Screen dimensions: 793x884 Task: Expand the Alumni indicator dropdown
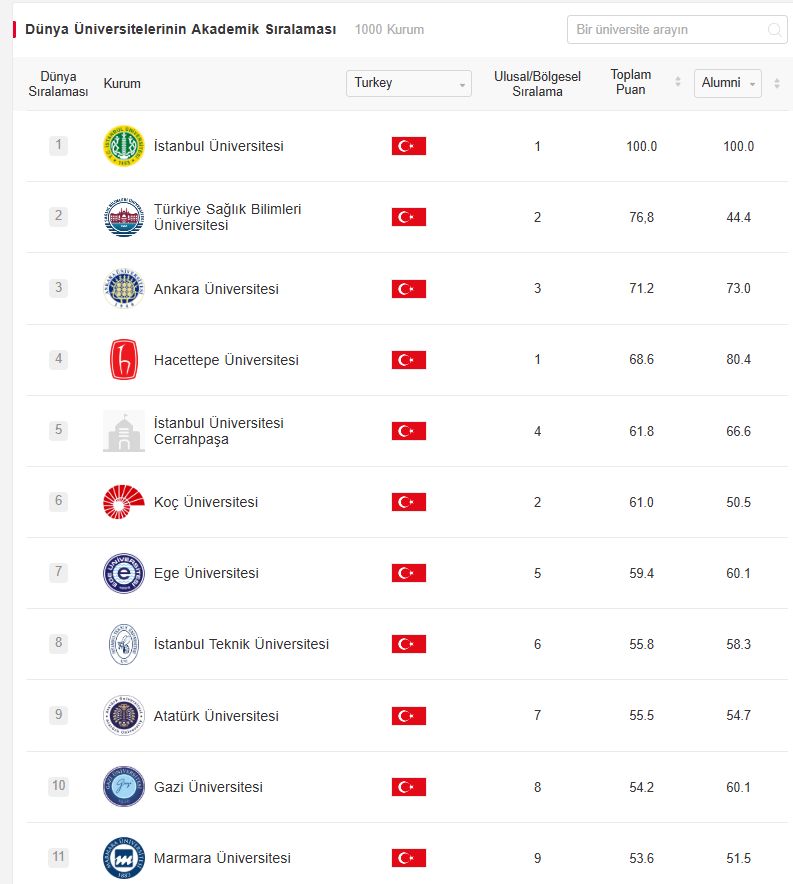point(727,83)
